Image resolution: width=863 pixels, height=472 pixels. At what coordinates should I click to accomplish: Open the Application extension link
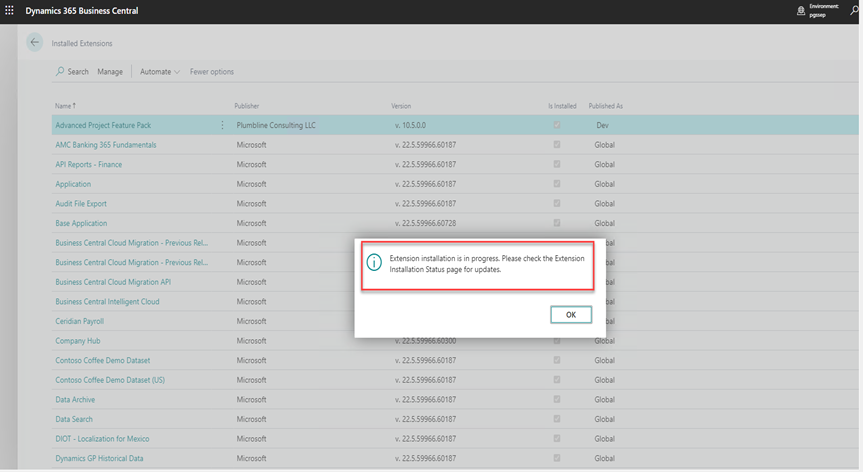[x=73, y=184]
